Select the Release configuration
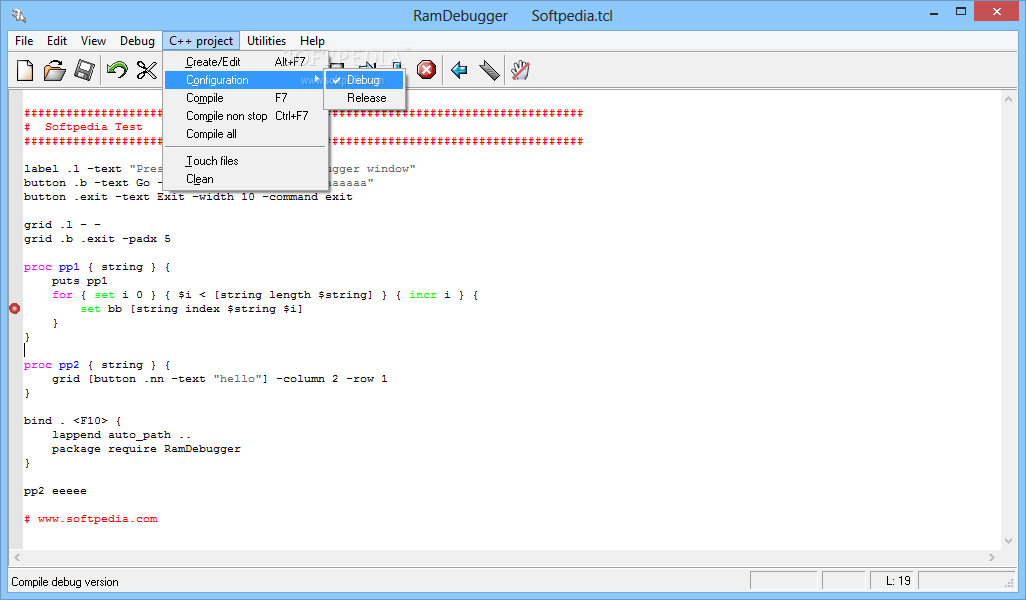The height and width of the screenshot is (600, 1026). (364, 98)
